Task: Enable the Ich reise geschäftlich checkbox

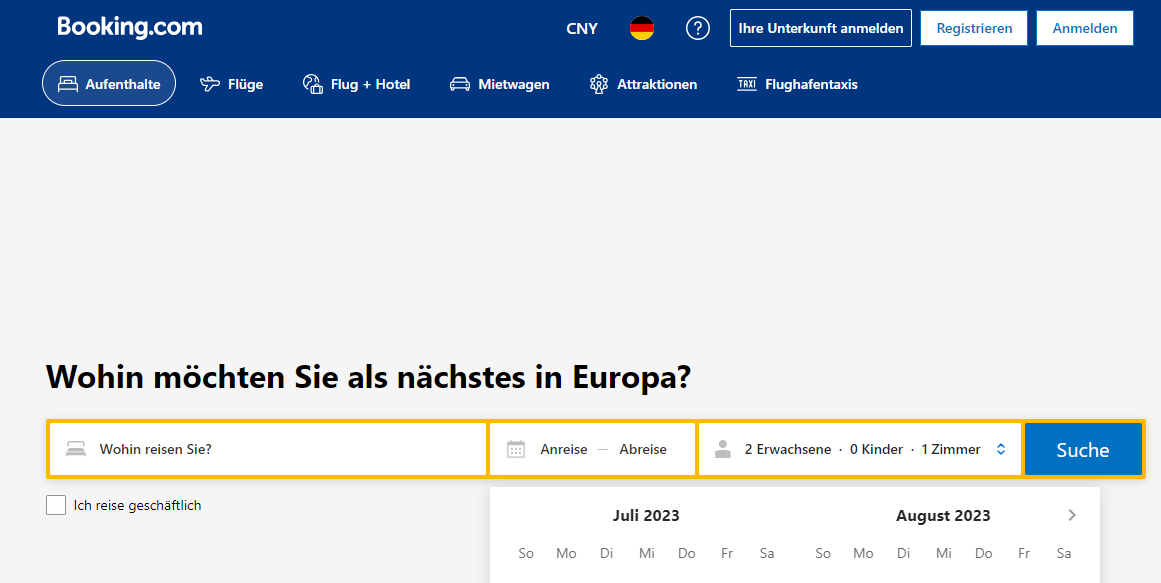Action: pyautogui.click(x=56, y=505)
